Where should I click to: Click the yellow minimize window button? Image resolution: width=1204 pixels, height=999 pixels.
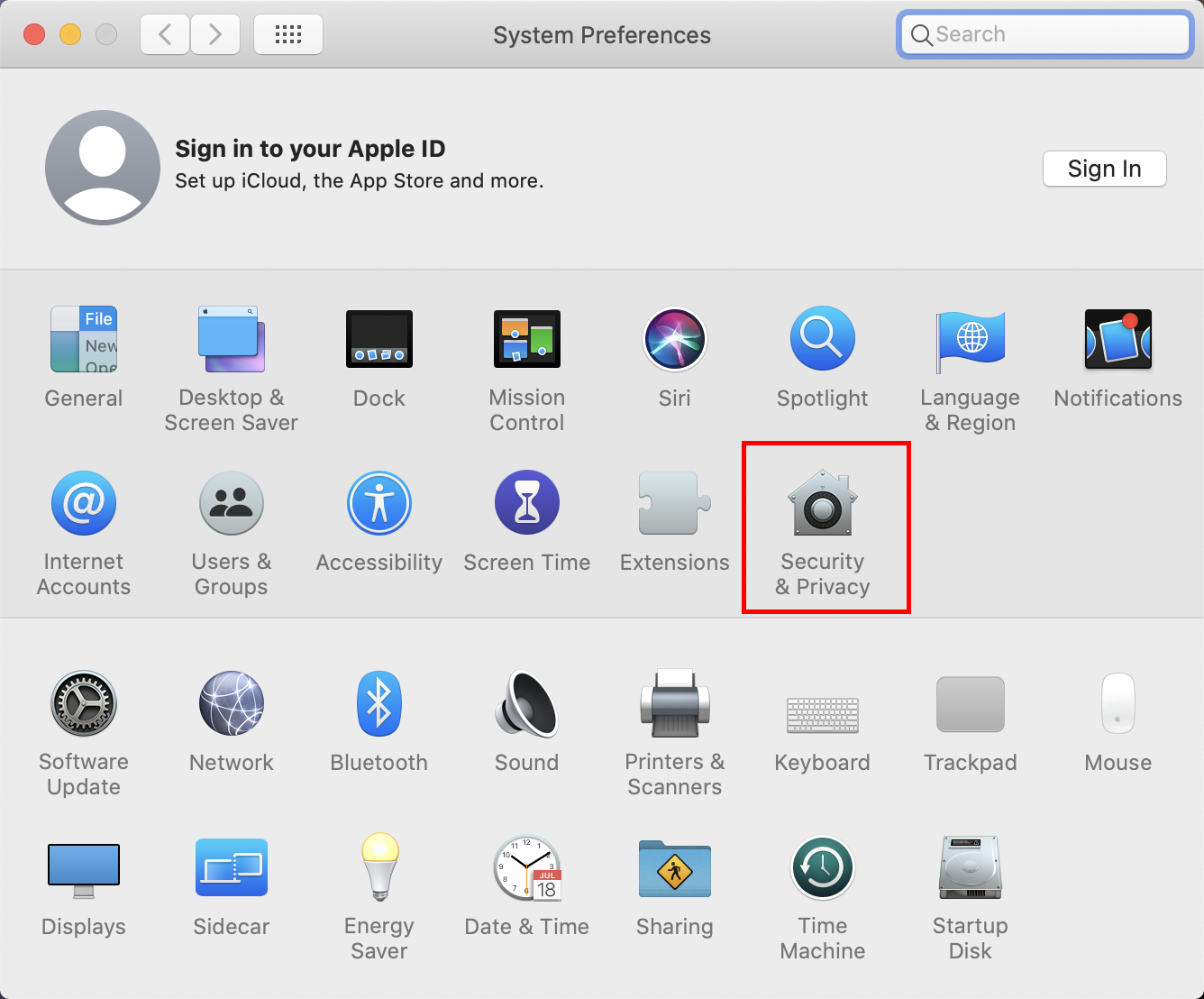tap(70, 34)
